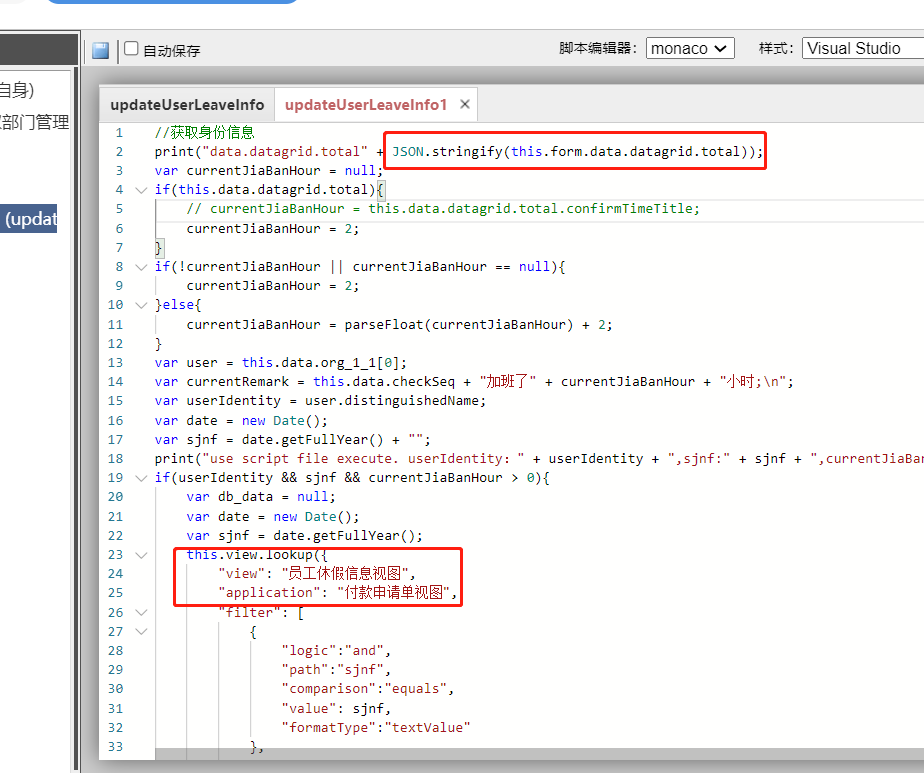This screenshot has height=773, width=924.
Task: Close the updateUserLeaveInfo1 tab
Action: [465, 104]
